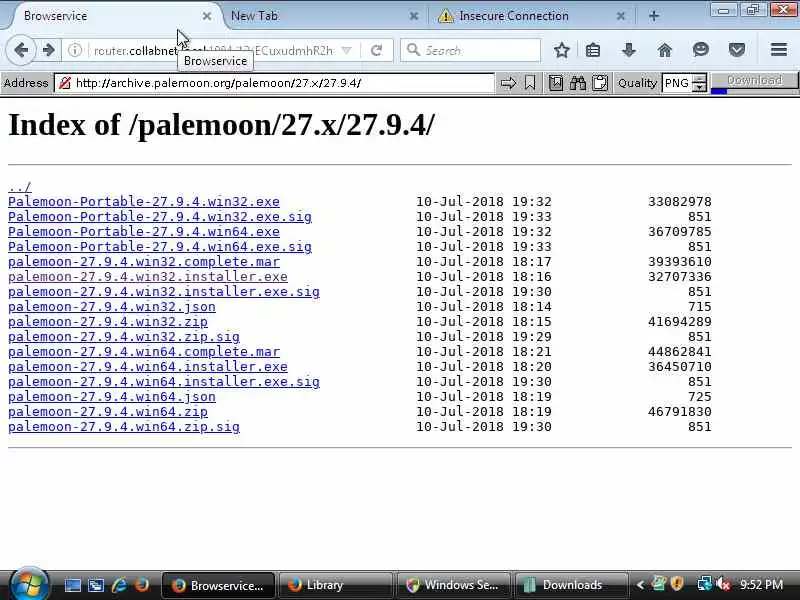Download palemoon-27.9.4.win32.installer.exe
800x600 pixels.
tap(148, 277)
